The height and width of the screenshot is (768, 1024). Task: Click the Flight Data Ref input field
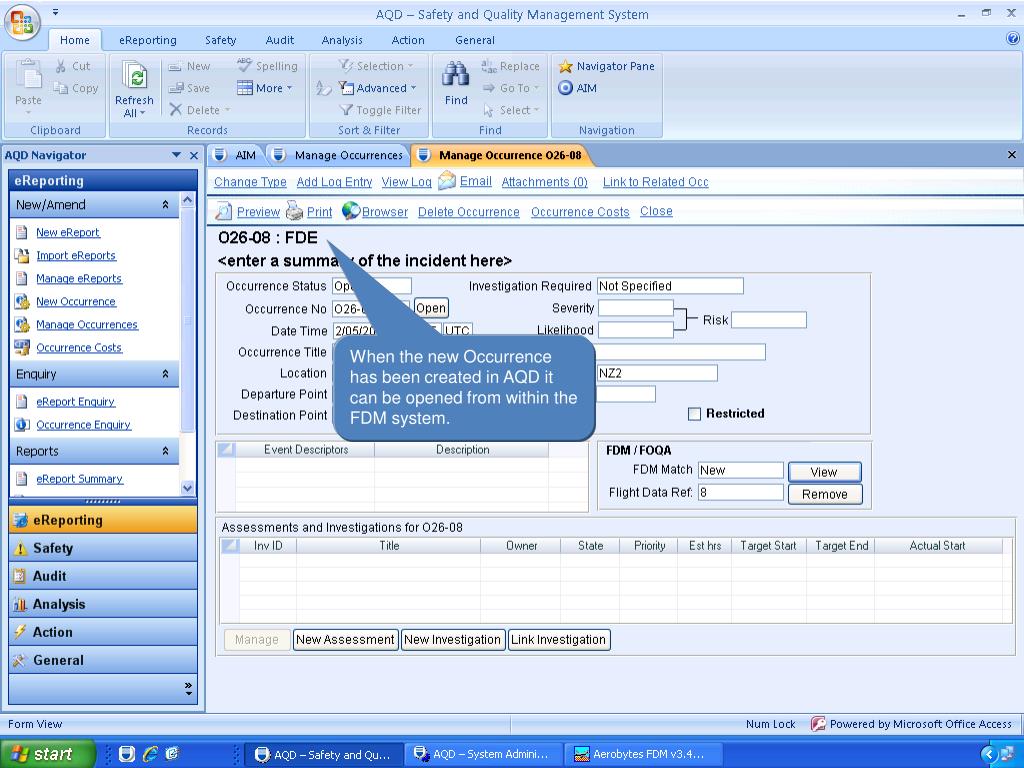[x=741, y=492]
